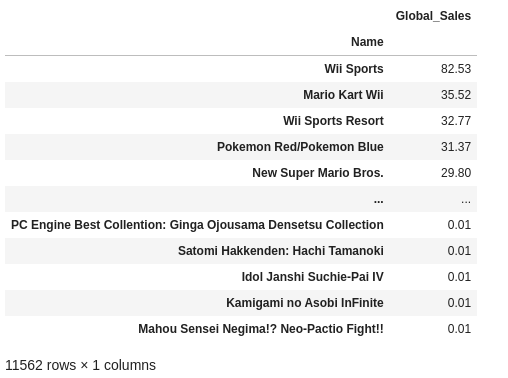The image size is (508, 378).
Task: Click the Global_Sales column header
Action: click(x=433, y=16)
